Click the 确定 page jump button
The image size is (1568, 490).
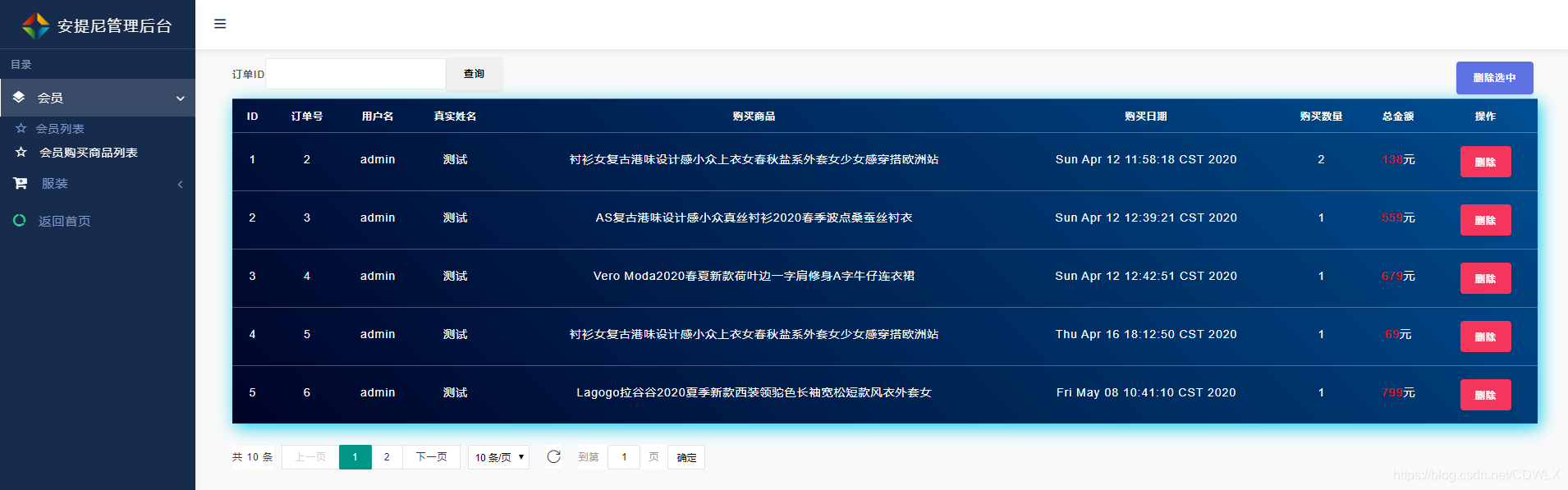click(x=686, y=457)
